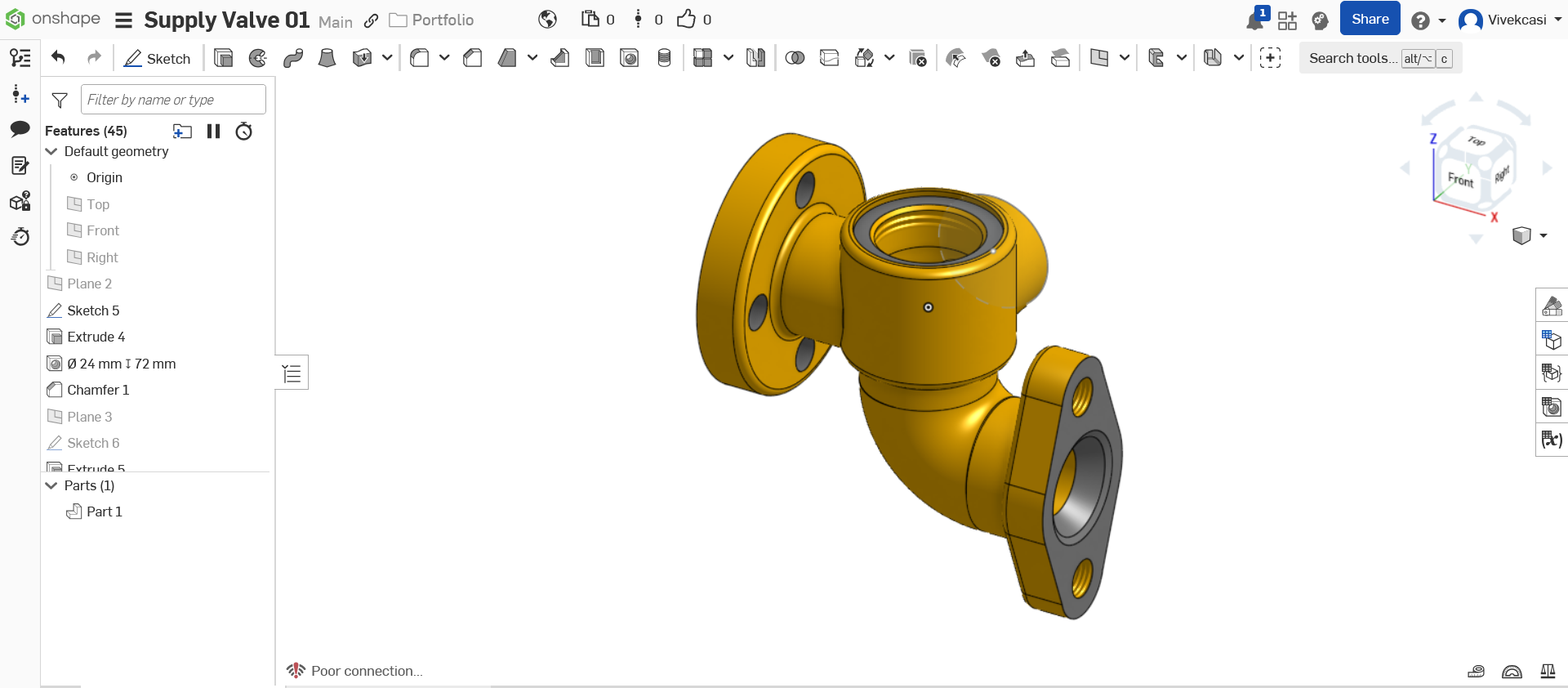Screen dimensions: 1568x688
Task: Open the Portfolio folder link
Action: pyautogui.click(x=431, y=20)
